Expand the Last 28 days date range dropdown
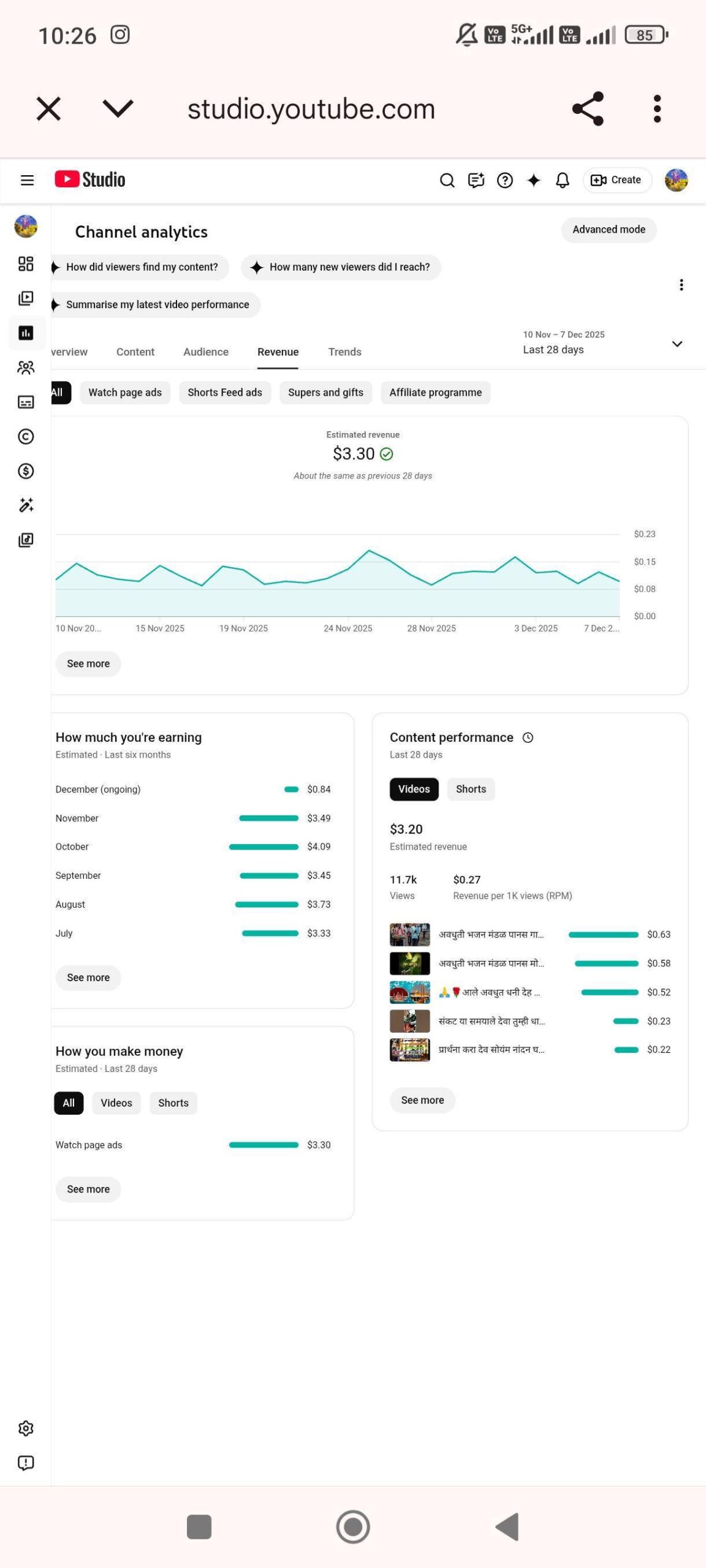This screenshot has width=706, height=1568. click(677, 344)
